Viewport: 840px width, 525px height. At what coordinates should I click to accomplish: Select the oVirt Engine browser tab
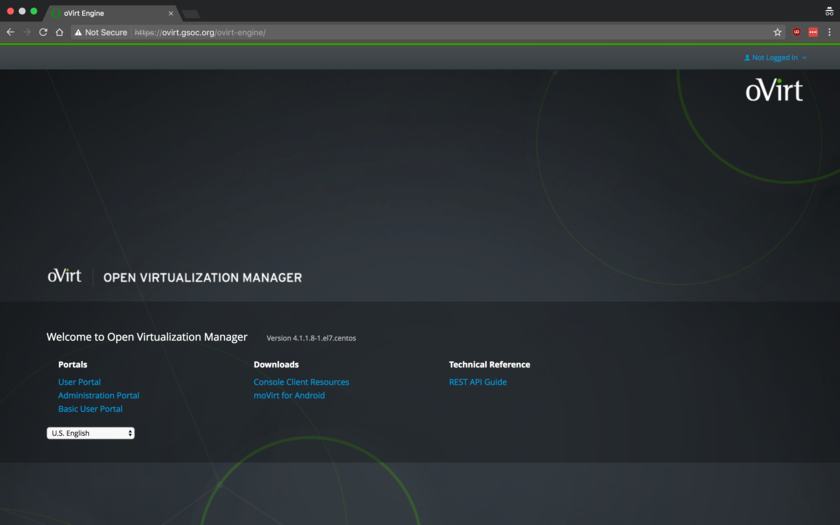coord(110,13)
